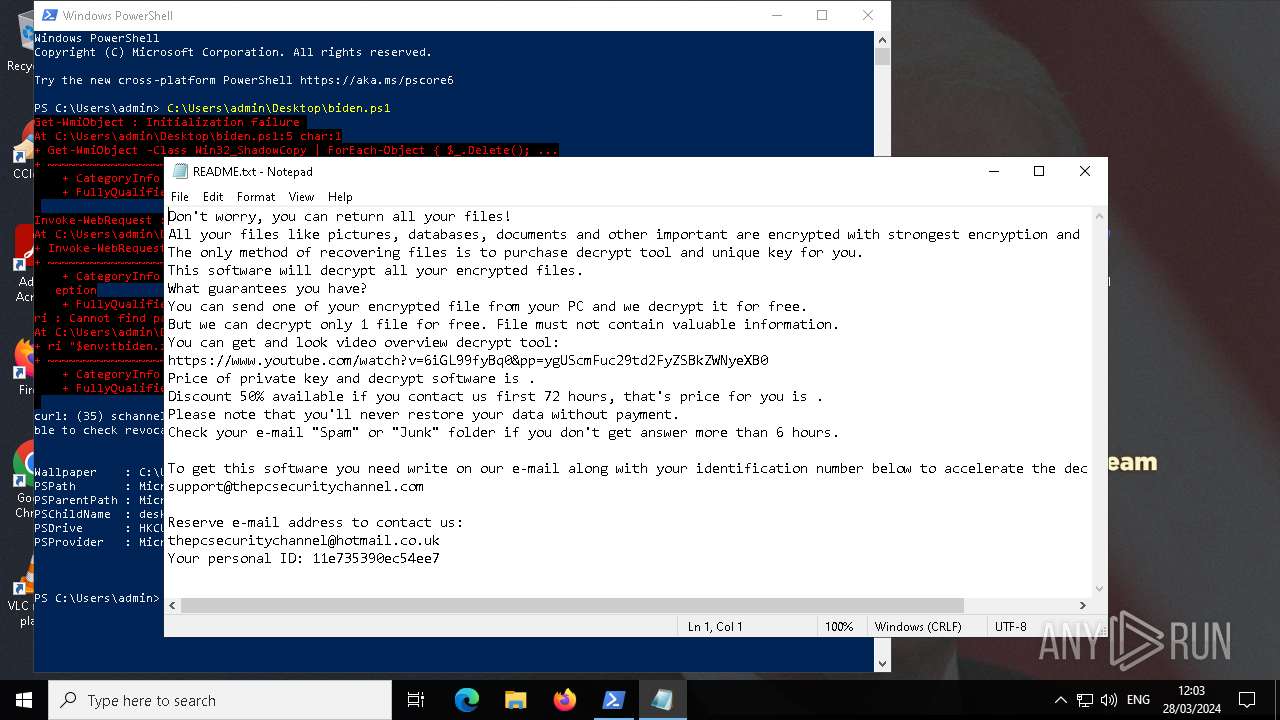The image size is (1280, 720).
Task: Switch to Notepad taskbar icon
Action: (x=662, y=700)
